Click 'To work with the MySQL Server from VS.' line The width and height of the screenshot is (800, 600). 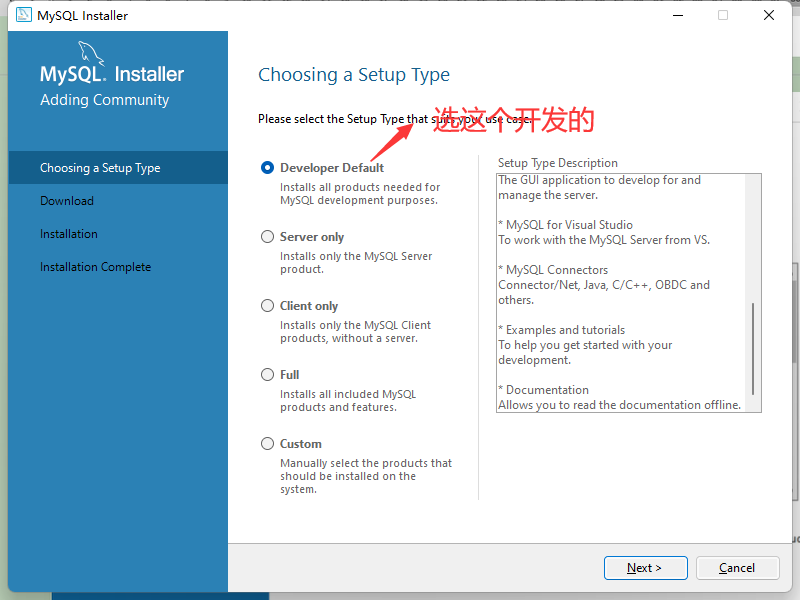[x=604, y=240]
